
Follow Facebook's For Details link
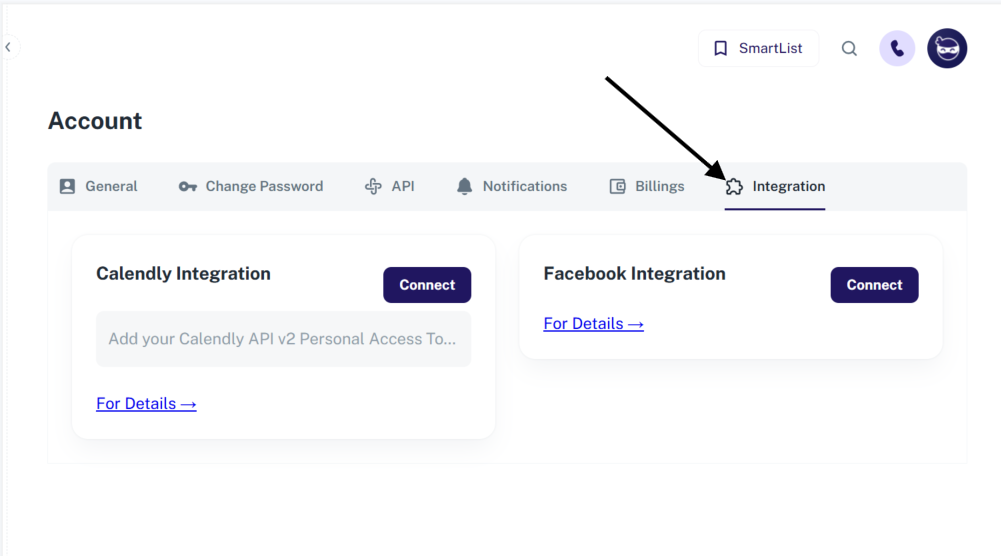(593, 324)
